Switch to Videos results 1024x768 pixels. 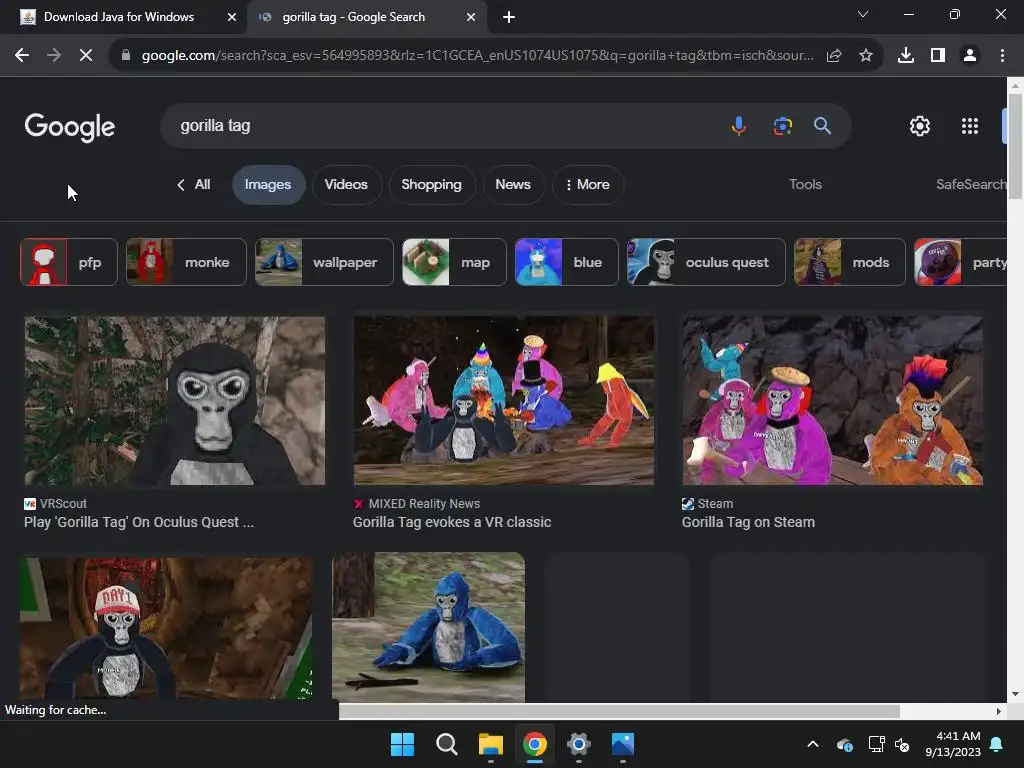click(346, 185)
